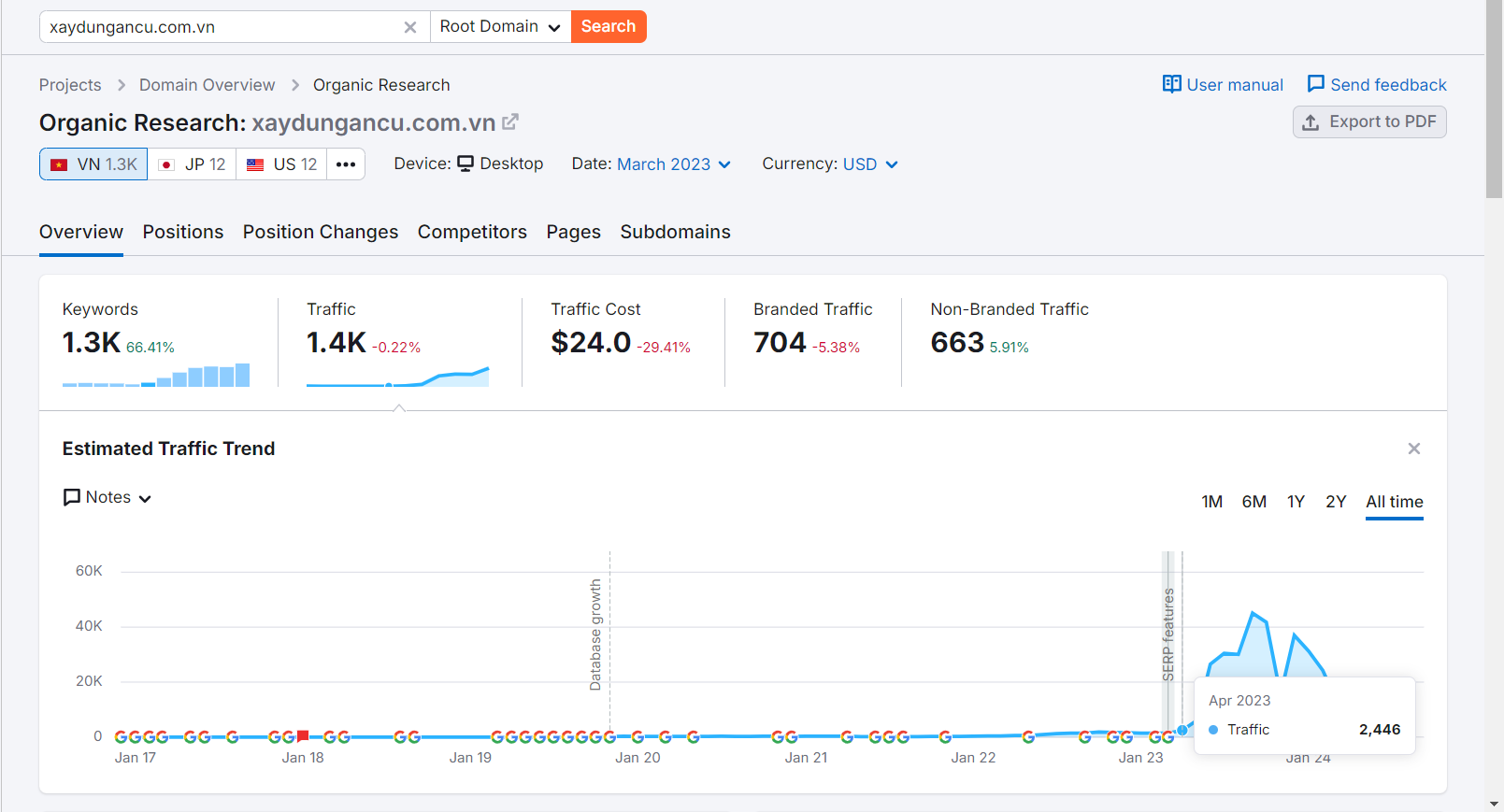The image size is (1504, 812).
Task: Set chart range to All time
Action: pyautogui.click(x=1395, y=502)
